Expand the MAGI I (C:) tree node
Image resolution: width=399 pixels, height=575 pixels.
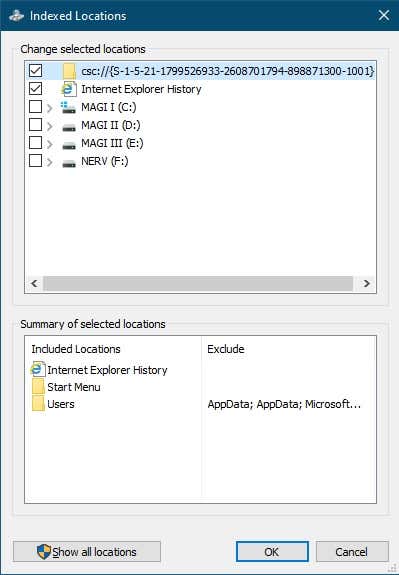50,108
